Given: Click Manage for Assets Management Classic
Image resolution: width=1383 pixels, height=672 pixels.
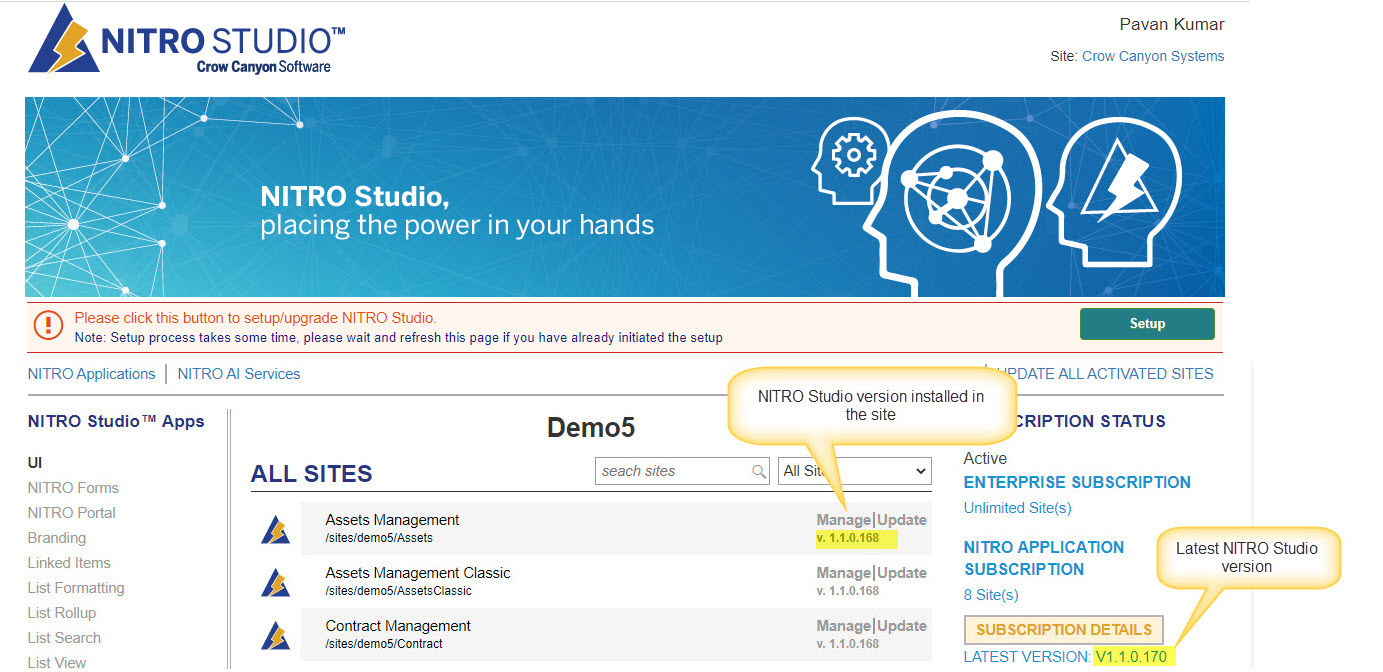Looking at the screenshot, I should pos(844,573).
